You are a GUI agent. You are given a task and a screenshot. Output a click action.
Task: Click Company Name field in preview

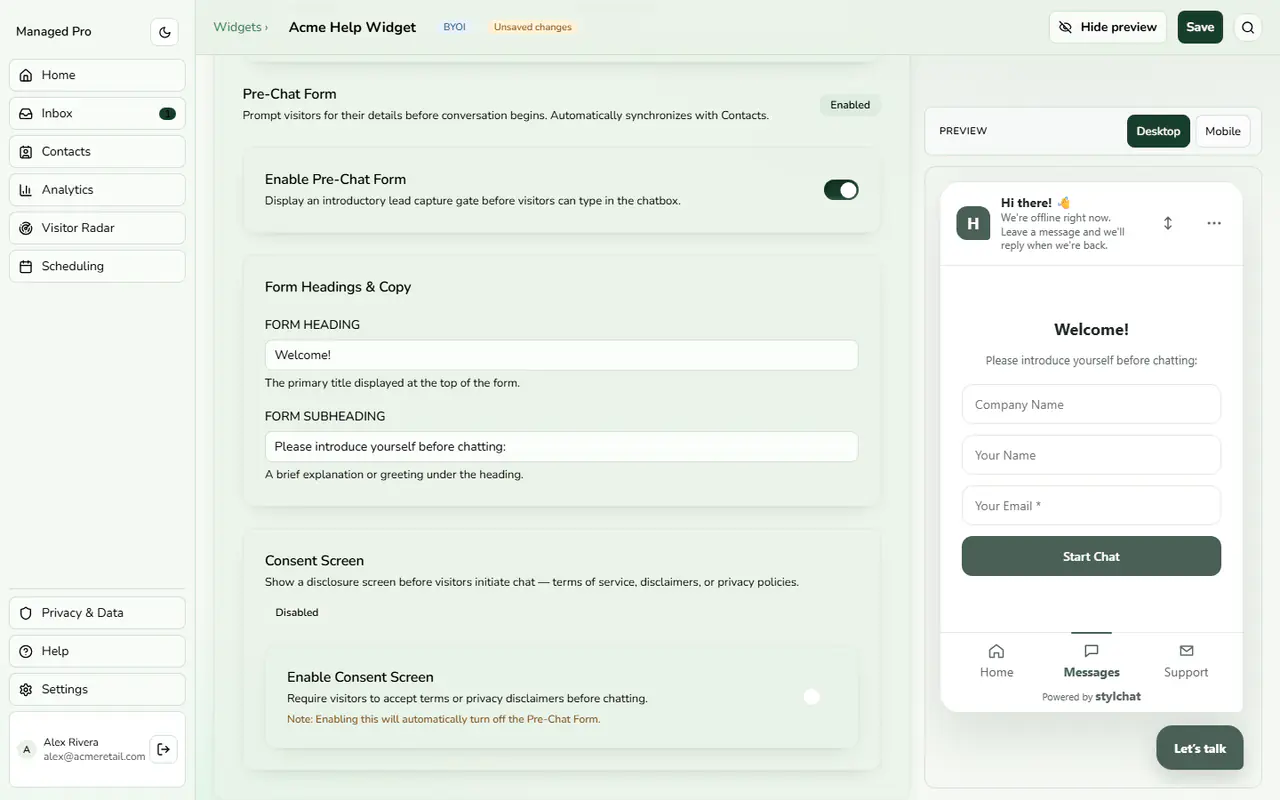click(1091, 404)
